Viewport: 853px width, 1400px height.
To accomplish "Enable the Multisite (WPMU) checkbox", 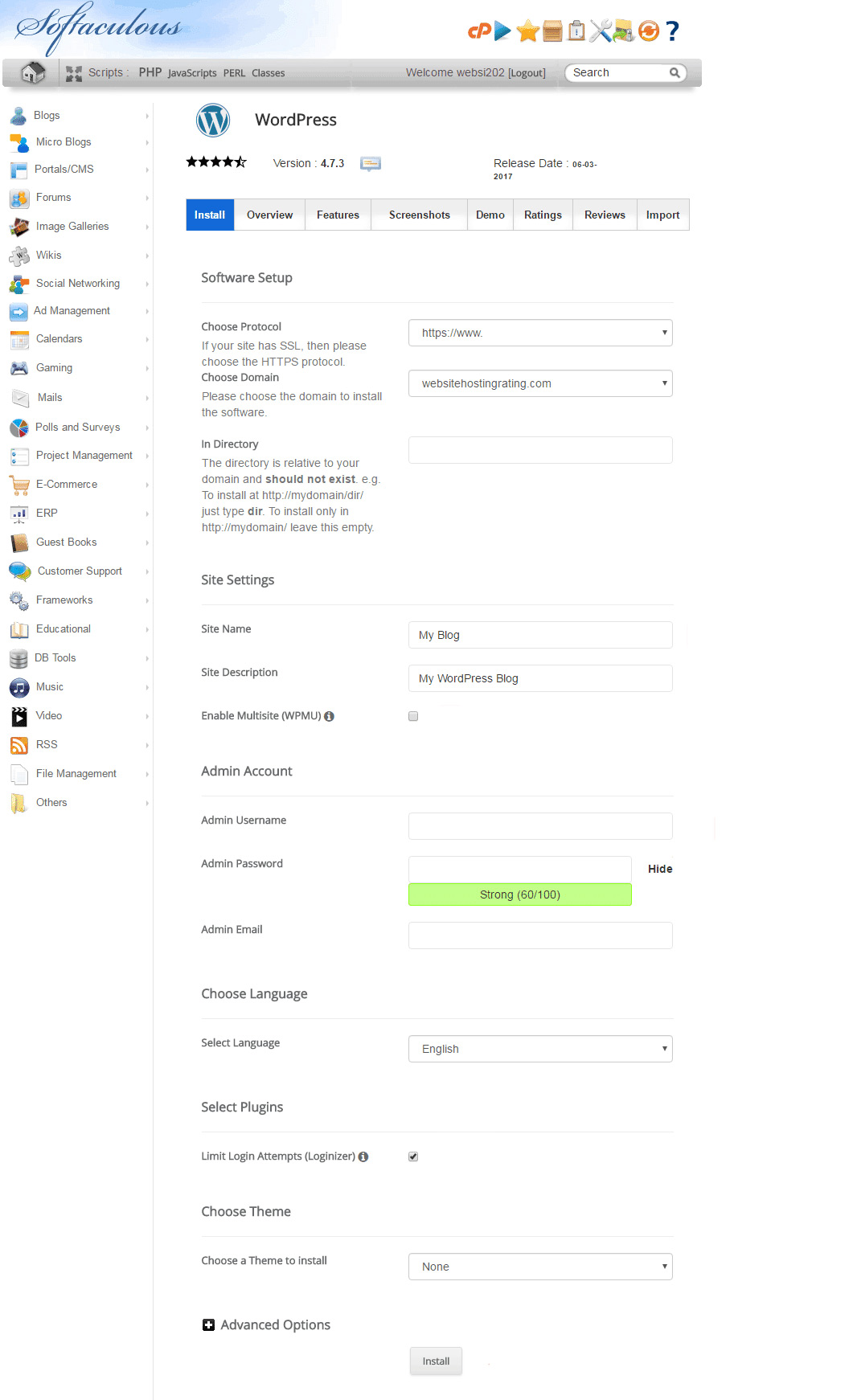I will pos(413,716).
